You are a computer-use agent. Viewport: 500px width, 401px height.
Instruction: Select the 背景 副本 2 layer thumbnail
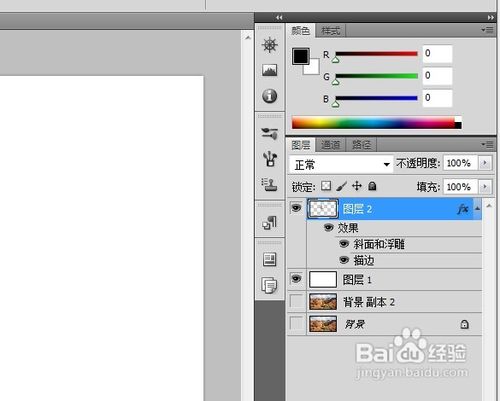coord(323,302)
